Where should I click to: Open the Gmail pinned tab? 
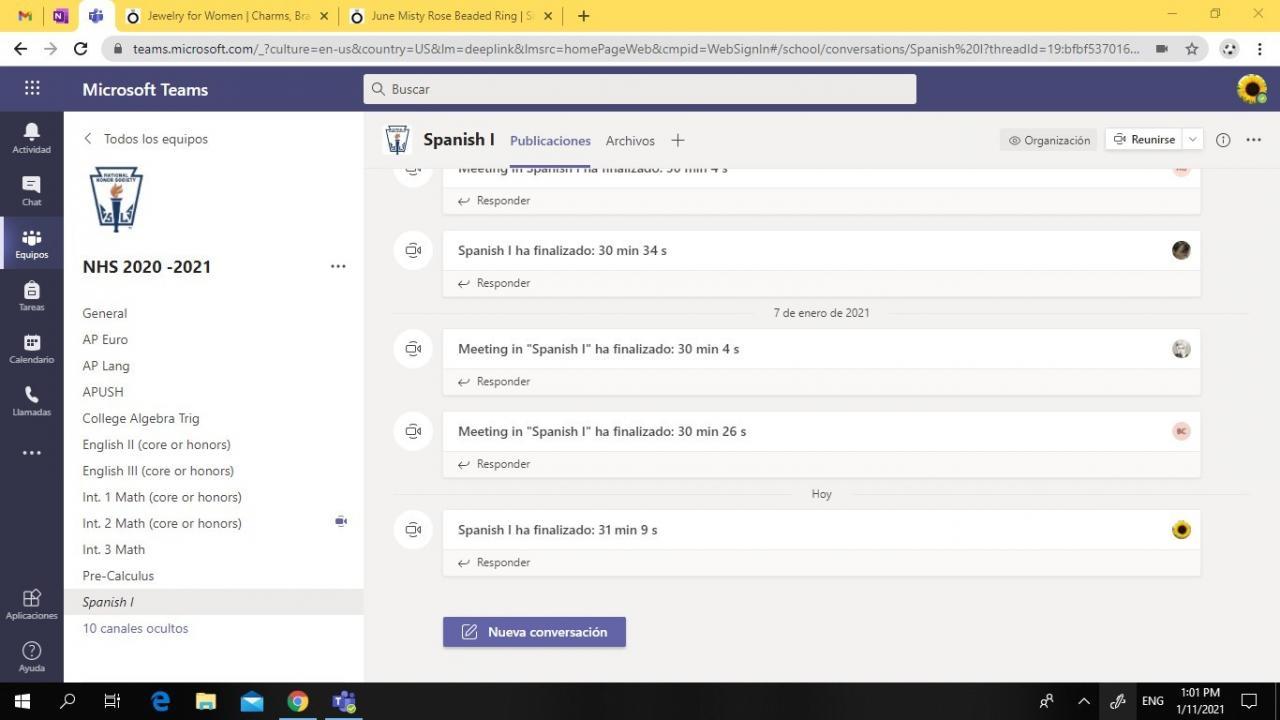[x=25, y=16]
